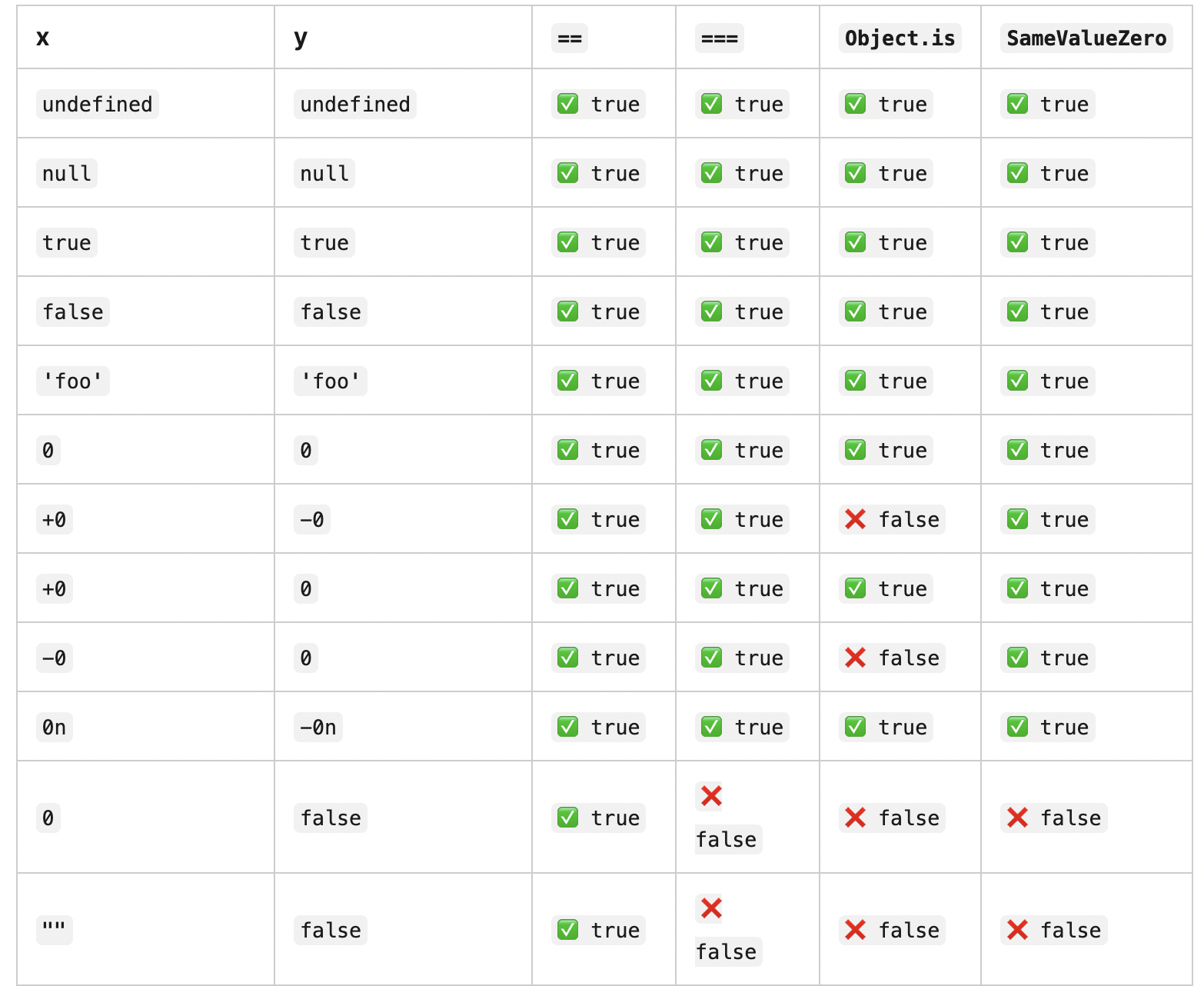The image size is (1204, 986).
Task: Click the red X in the -0/0 Object.is cell
Action: [855, 658]
